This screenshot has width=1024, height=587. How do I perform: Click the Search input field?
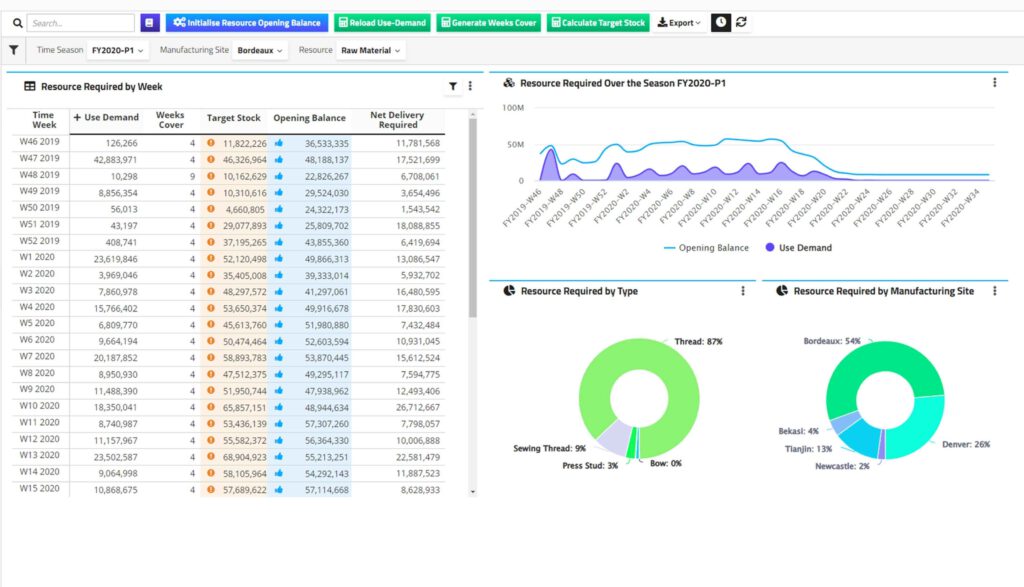pyautogui.click(x=80, y=22)
